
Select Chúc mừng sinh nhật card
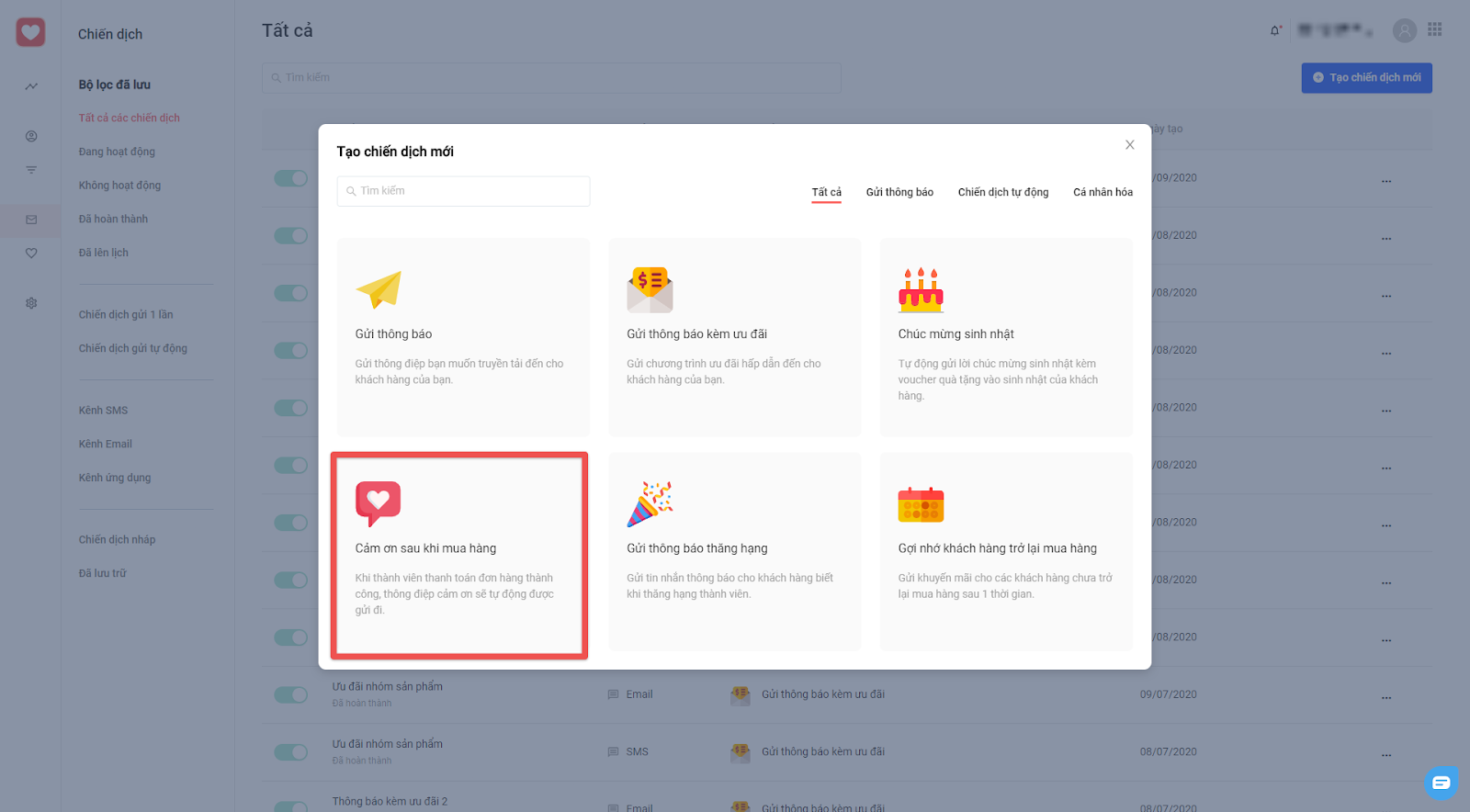tap(1006, 337)
